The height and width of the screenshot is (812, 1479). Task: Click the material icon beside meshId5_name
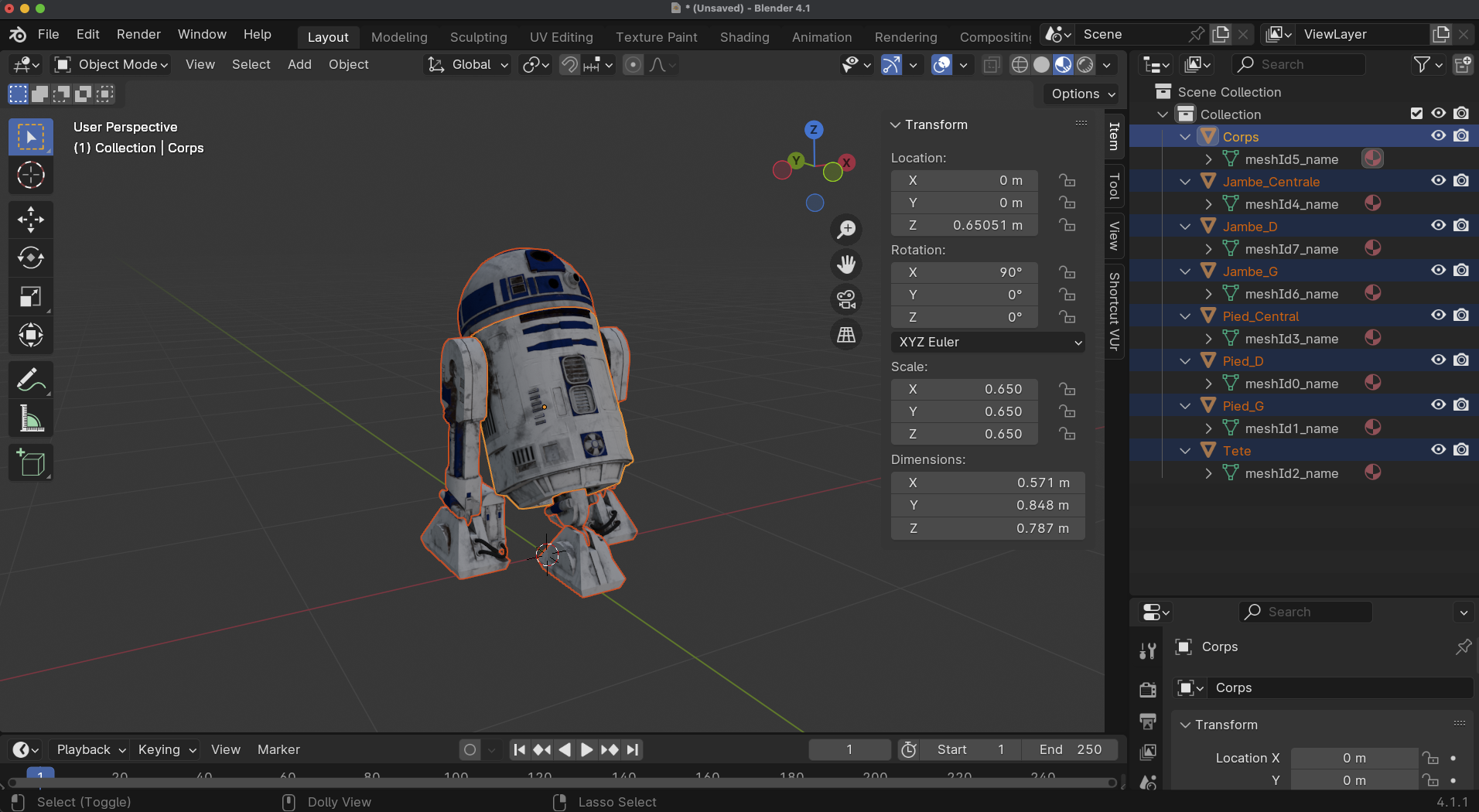(x=1373, y=159)
